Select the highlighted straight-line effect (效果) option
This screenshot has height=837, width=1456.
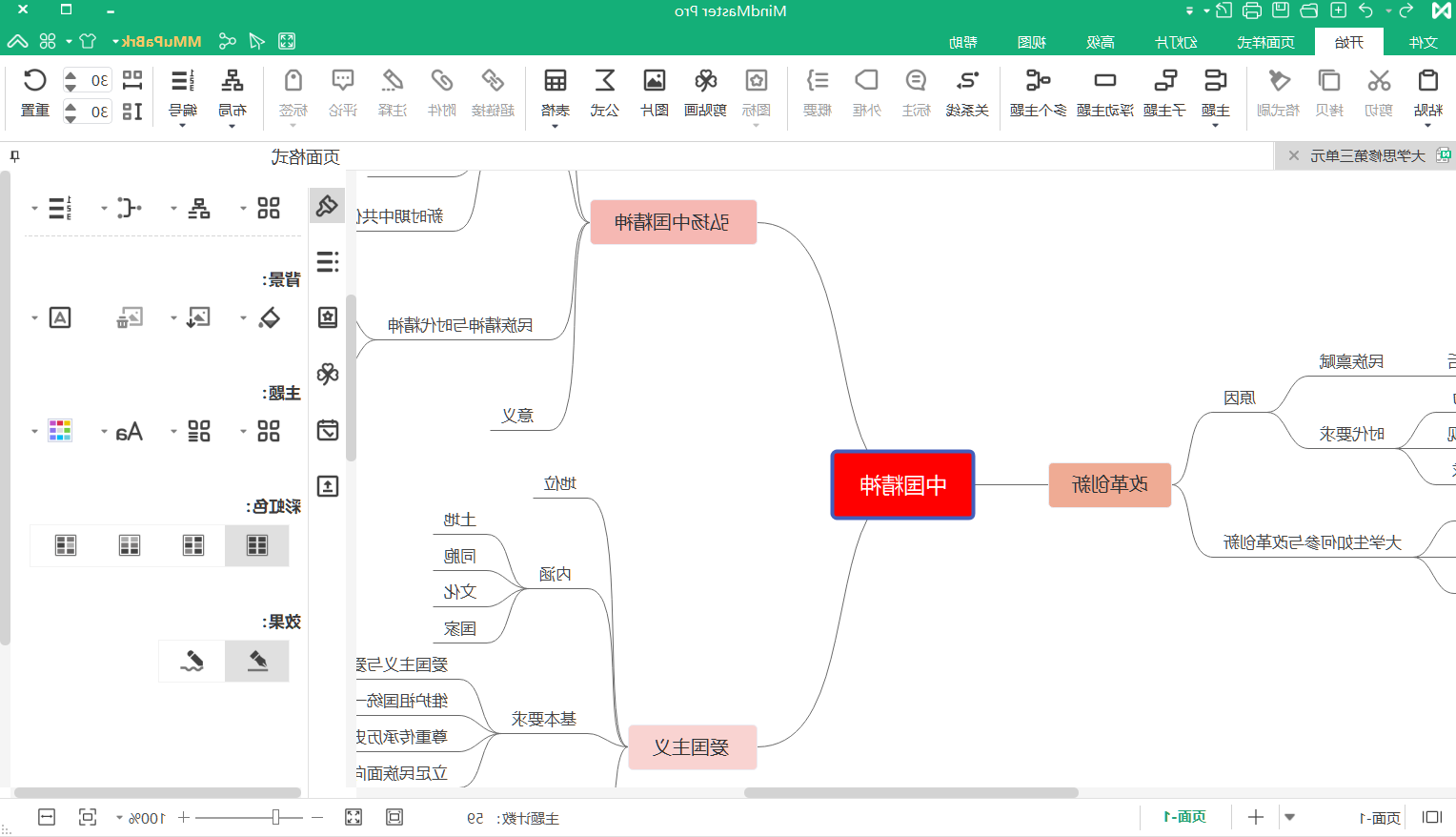coord(257,661)
